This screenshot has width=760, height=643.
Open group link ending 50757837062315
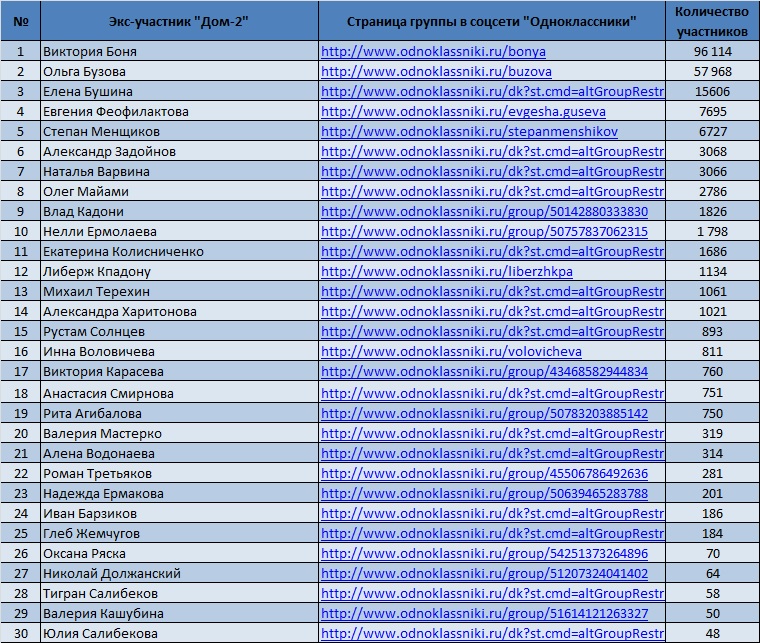click(x=484, y=231)
